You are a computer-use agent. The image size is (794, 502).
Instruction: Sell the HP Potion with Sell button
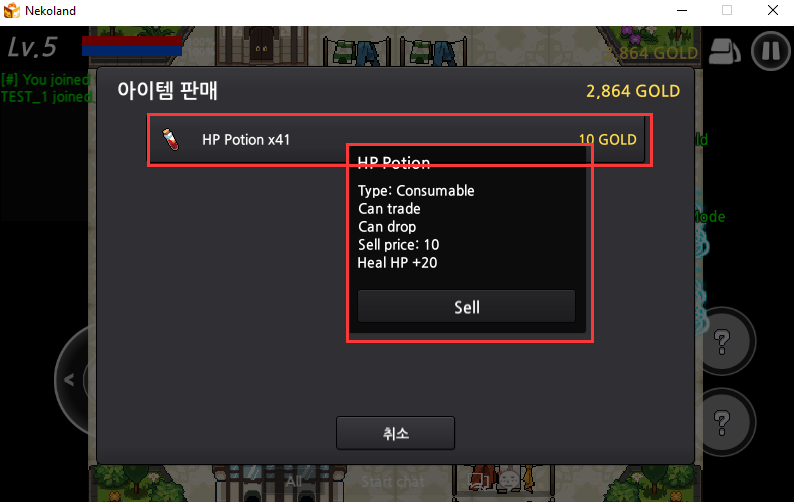[466, 306]
